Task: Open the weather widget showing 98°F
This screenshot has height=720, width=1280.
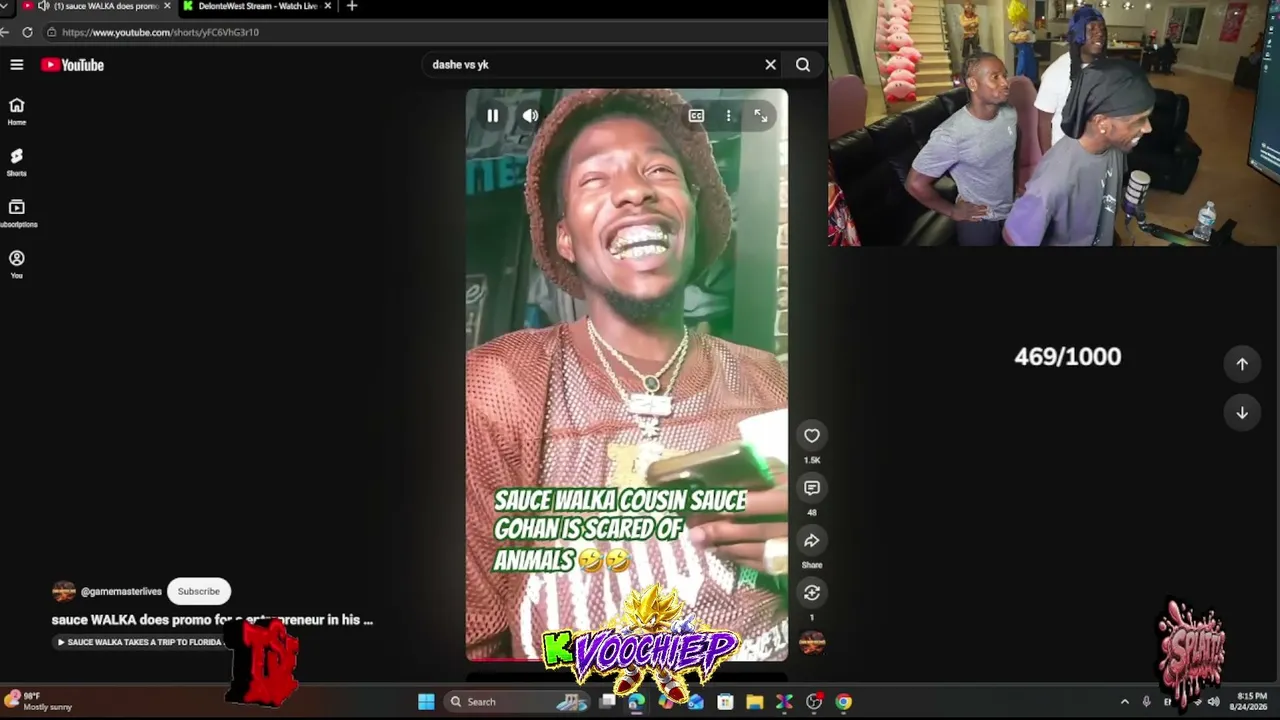Action: coord(40,701)
